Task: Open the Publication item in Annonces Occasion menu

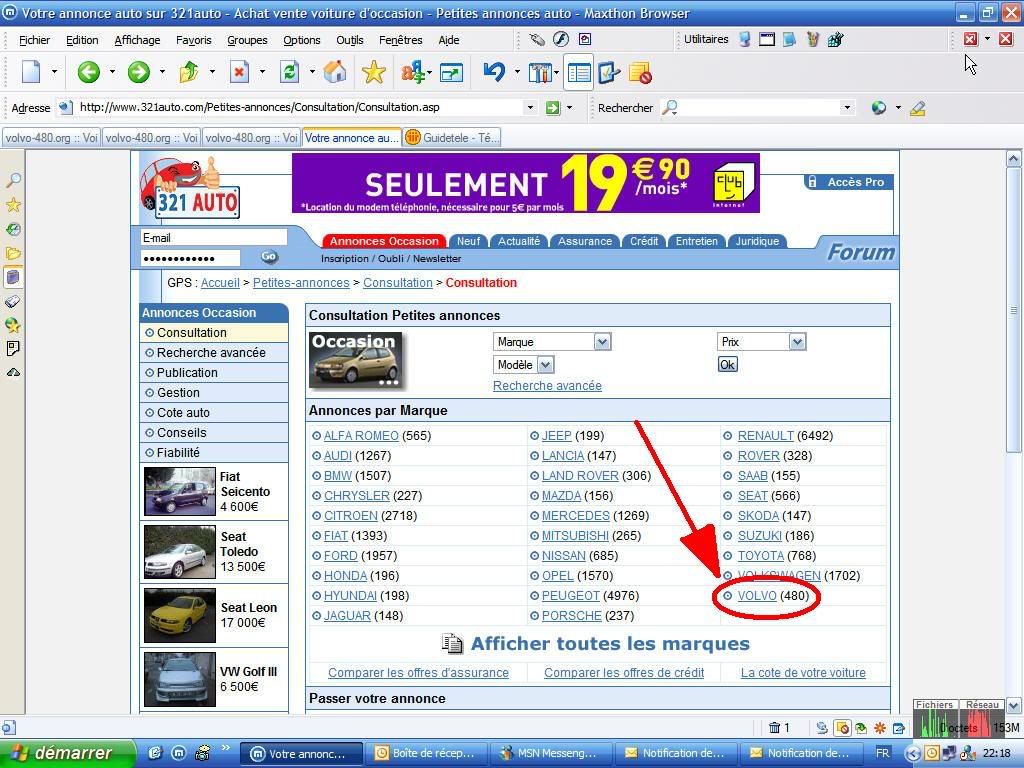Action: [x=214, y=373]
